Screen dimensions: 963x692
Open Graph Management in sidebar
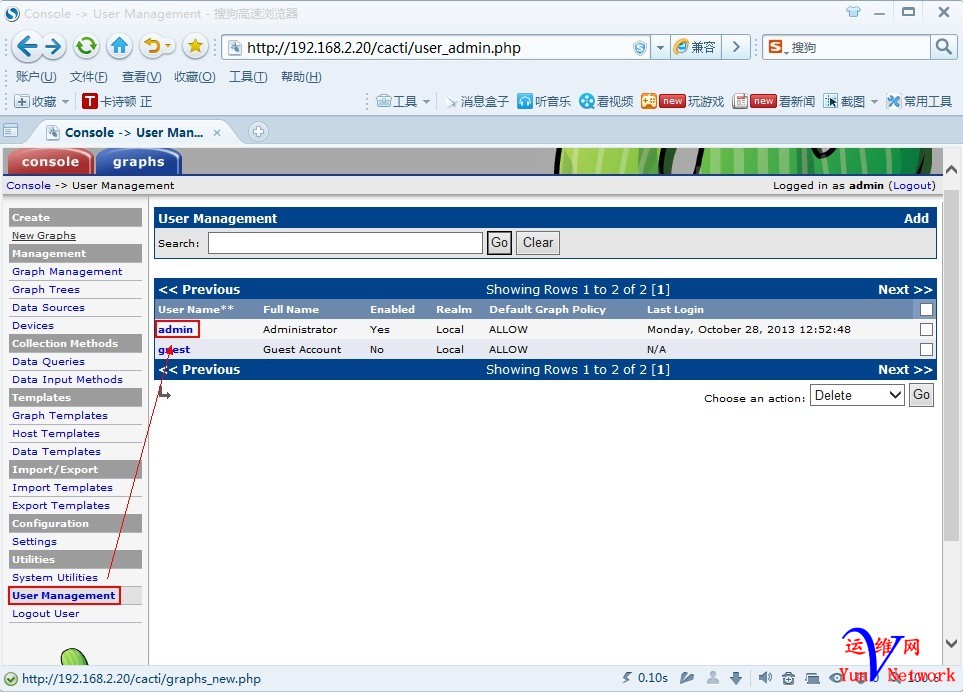(67, 271)
